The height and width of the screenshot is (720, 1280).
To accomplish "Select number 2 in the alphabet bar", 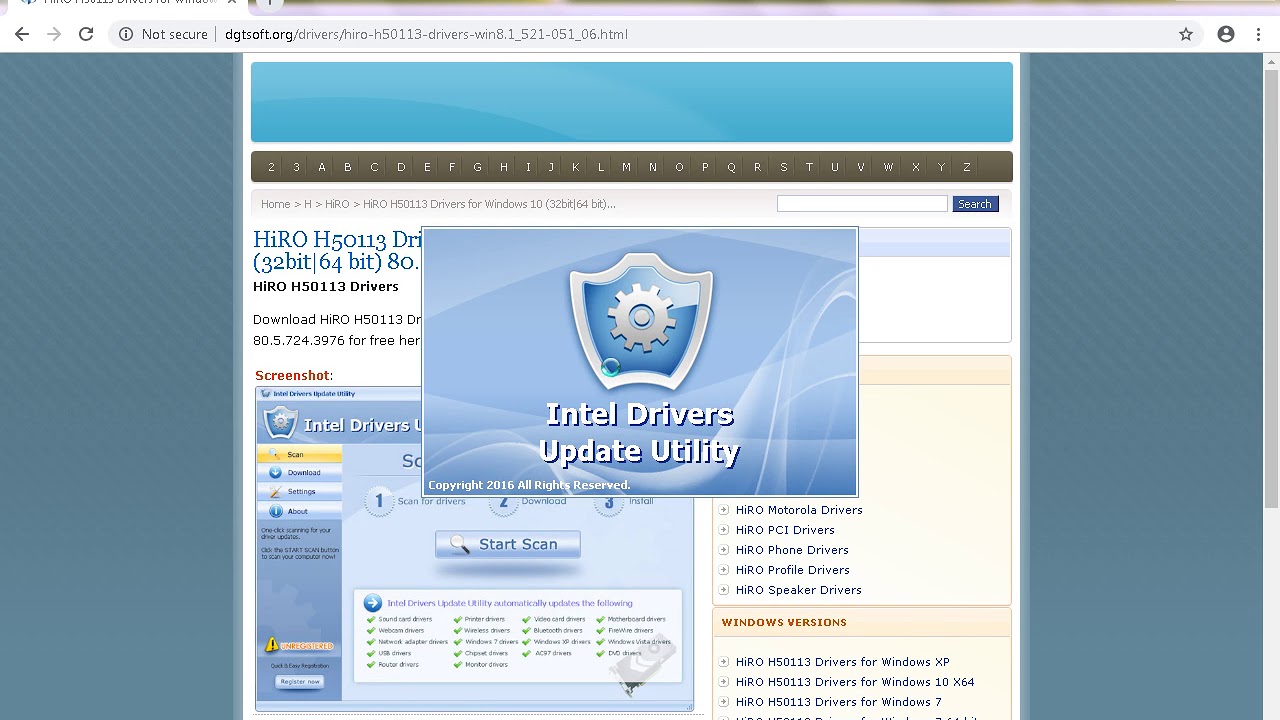I will coord(271,167).
